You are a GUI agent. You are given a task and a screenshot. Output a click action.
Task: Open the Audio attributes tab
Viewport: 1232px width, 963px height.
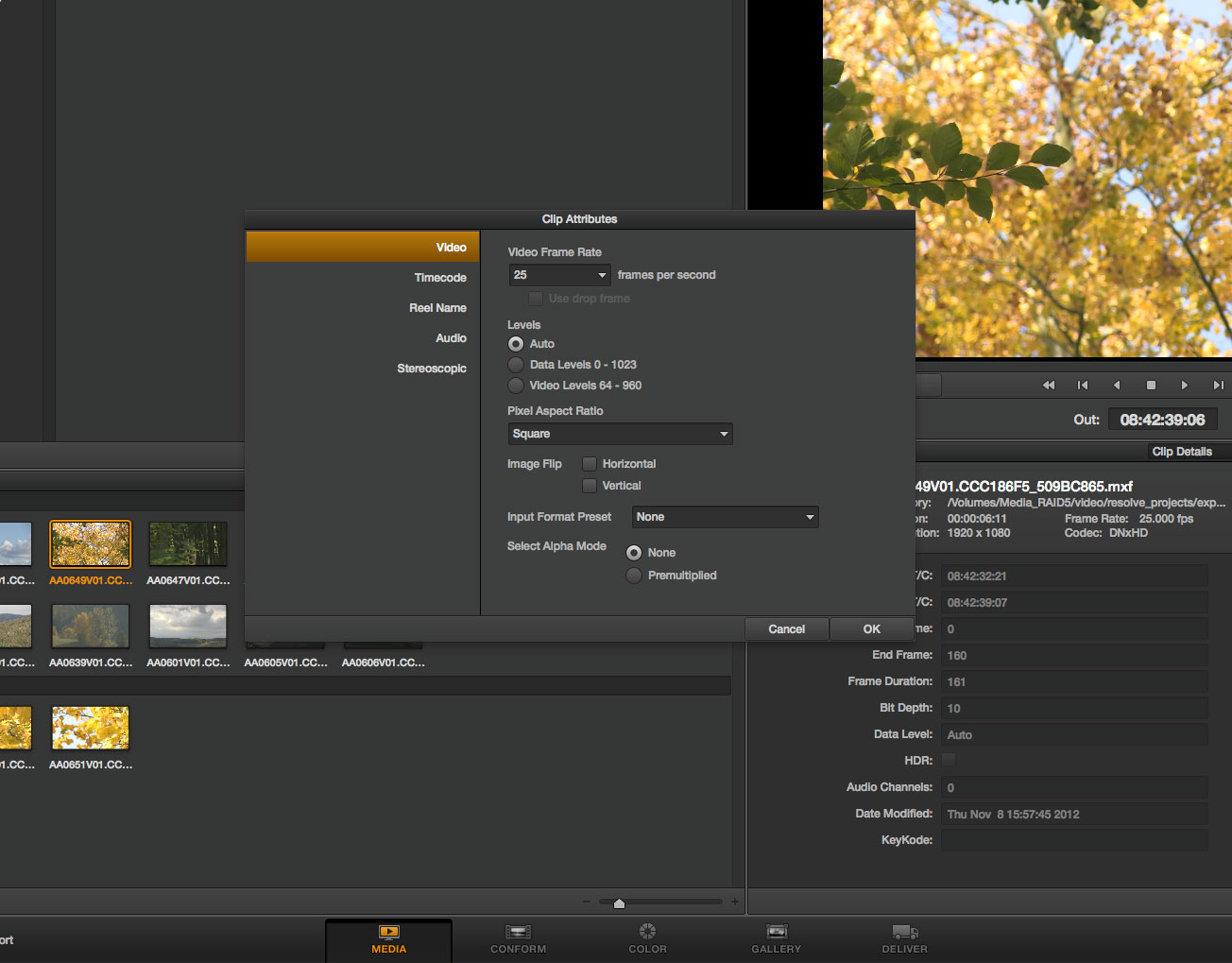tap(451, 338)
